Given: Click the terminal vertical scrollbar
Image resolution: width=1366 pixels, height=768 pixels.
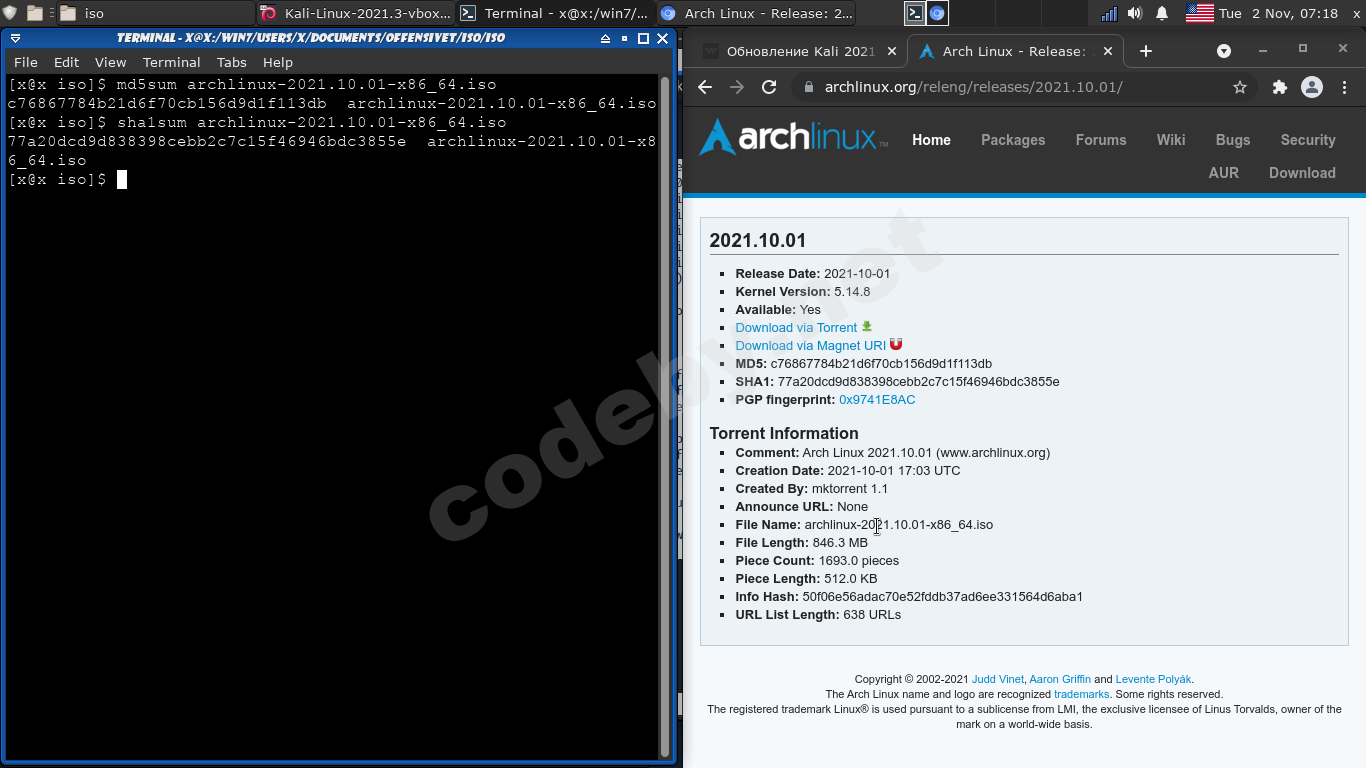Looking at the screenshot, I should [x=665, y=415].
